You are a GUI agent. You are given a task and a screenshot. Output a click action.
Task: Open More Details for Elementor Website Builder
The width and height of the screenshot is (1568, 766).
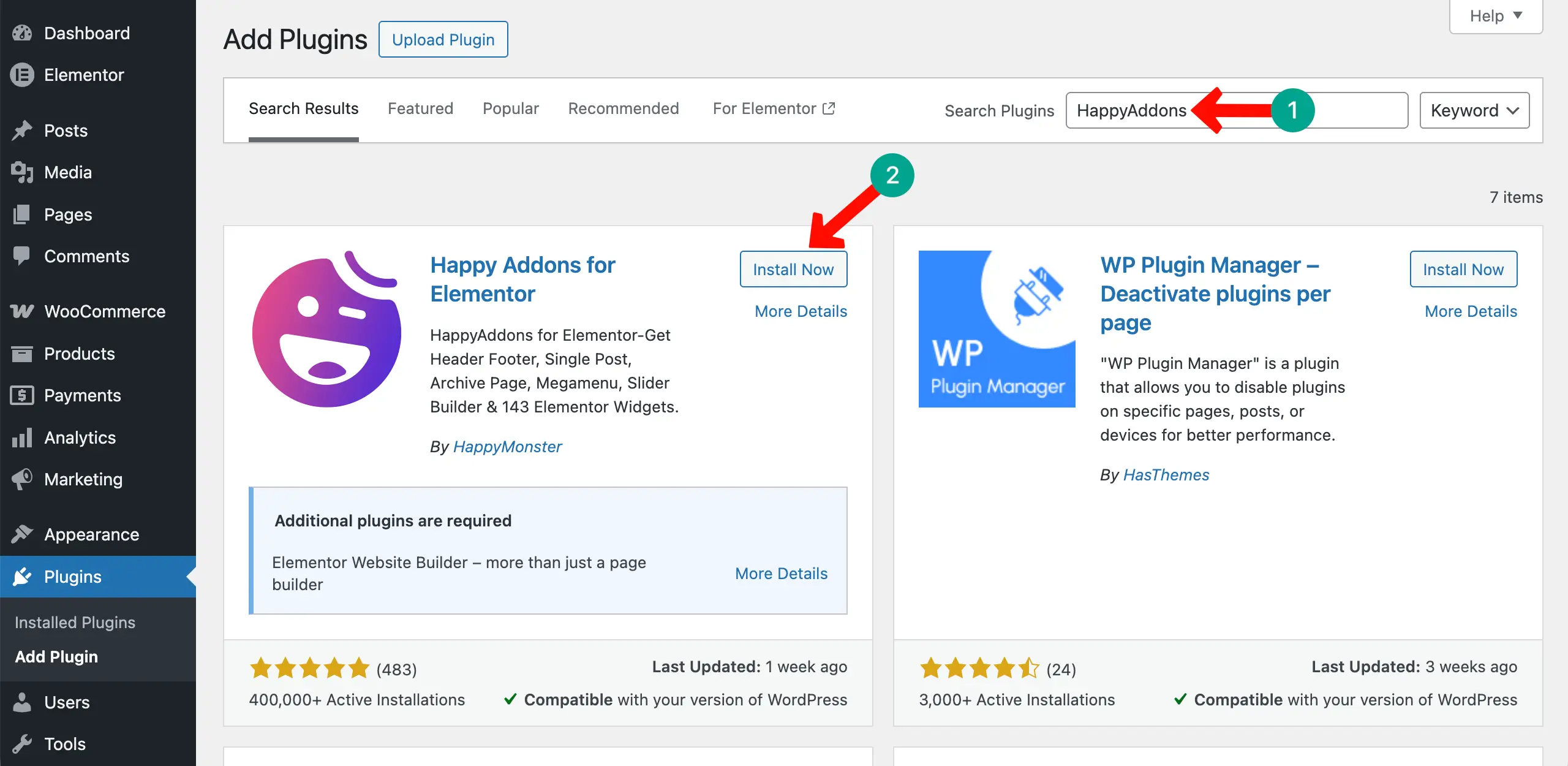[782, 574]
